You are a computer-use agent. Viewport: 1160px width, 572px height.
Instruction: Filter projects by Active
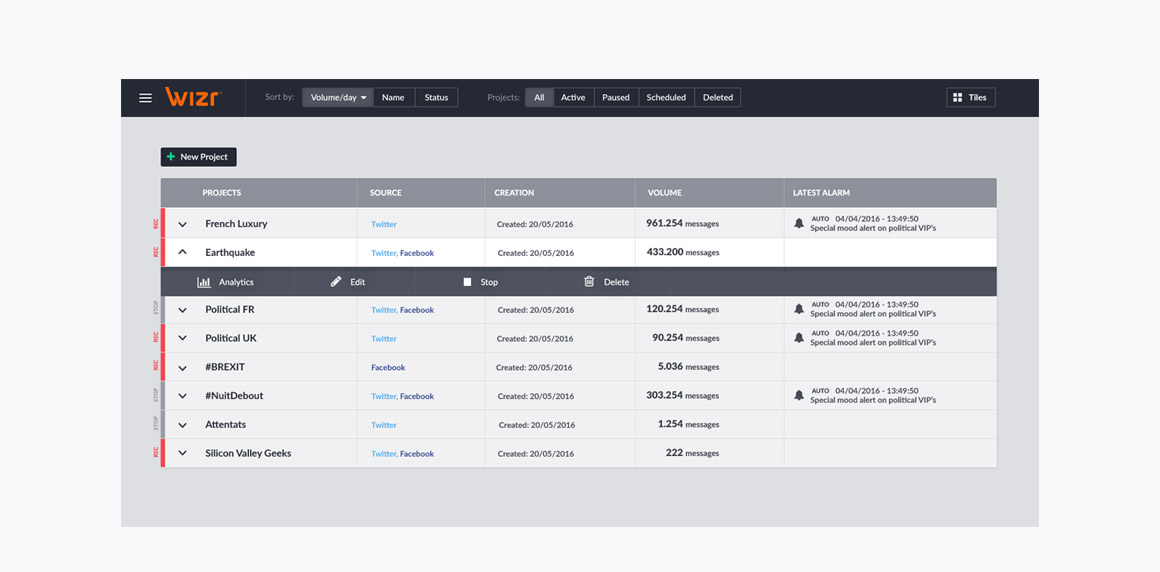tap(573, 98)
